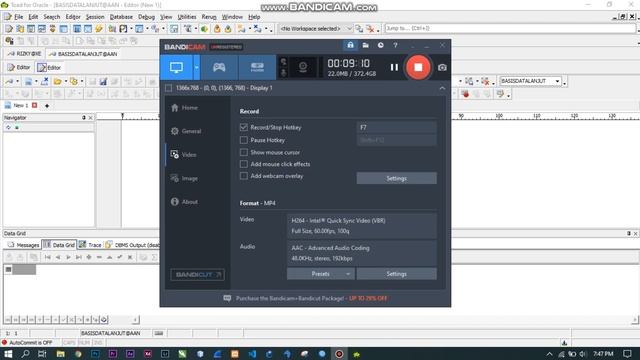Open Video section in Bandicam sidebar
The width and height of the screenshot is (640, 360).
[184, 155]
